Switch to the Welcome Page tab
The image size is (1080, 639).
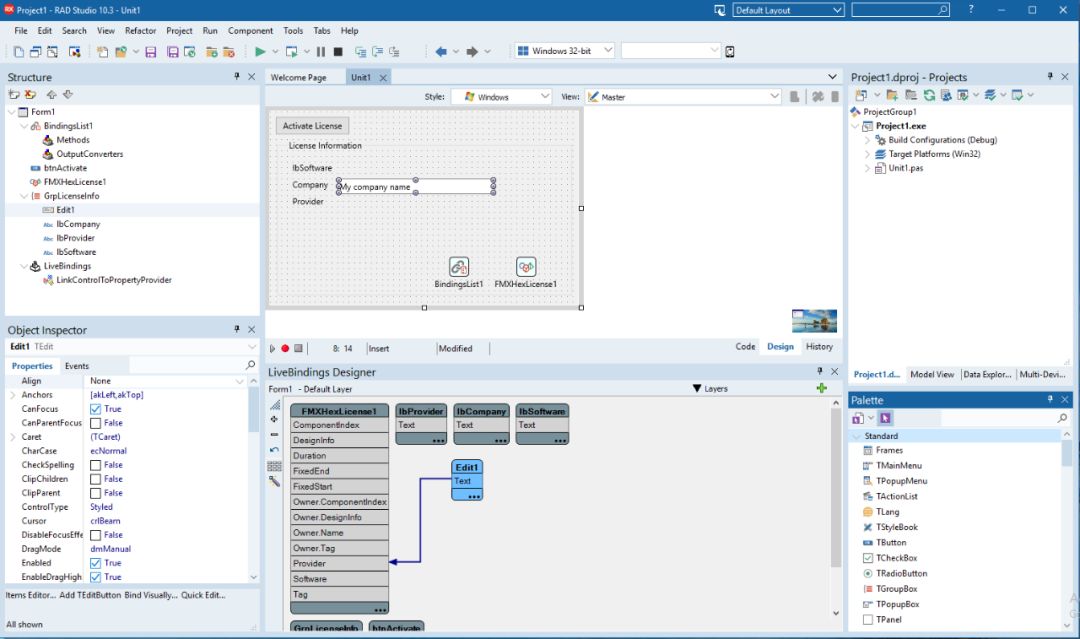tap(298, 77)
